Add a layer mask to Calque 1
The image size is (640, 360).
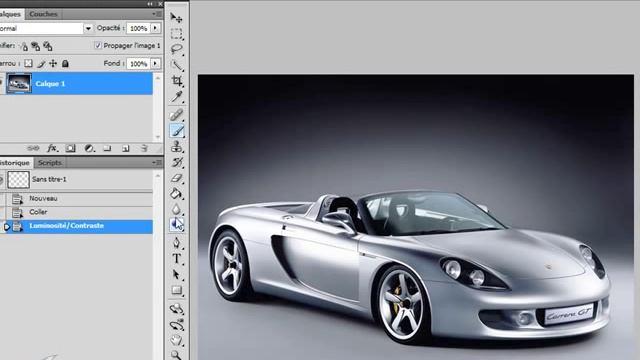(x=71, y=148)
